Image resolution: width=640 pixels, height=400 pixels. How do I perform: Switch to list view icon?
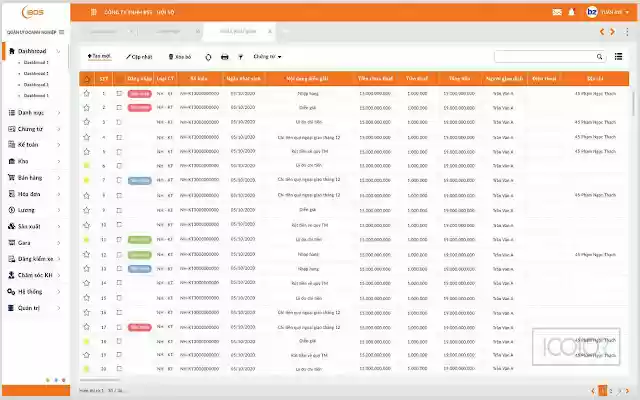coord(618,56)
